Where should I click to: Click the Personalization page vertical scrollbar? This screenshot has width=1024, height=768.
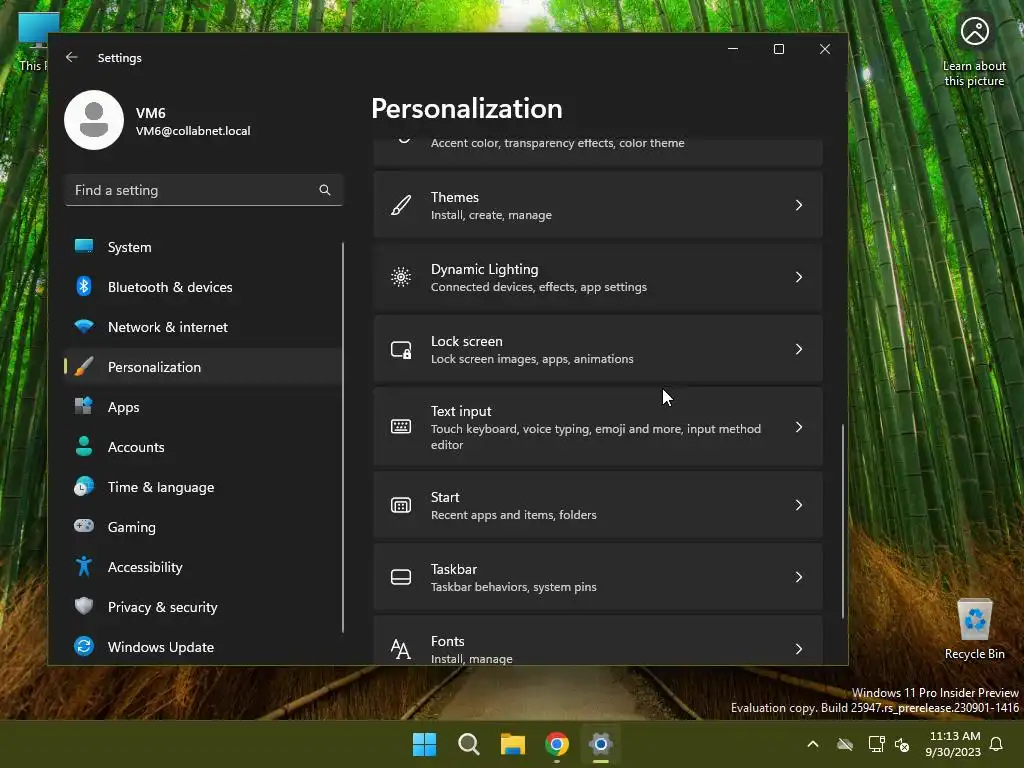tap(842, 520)
